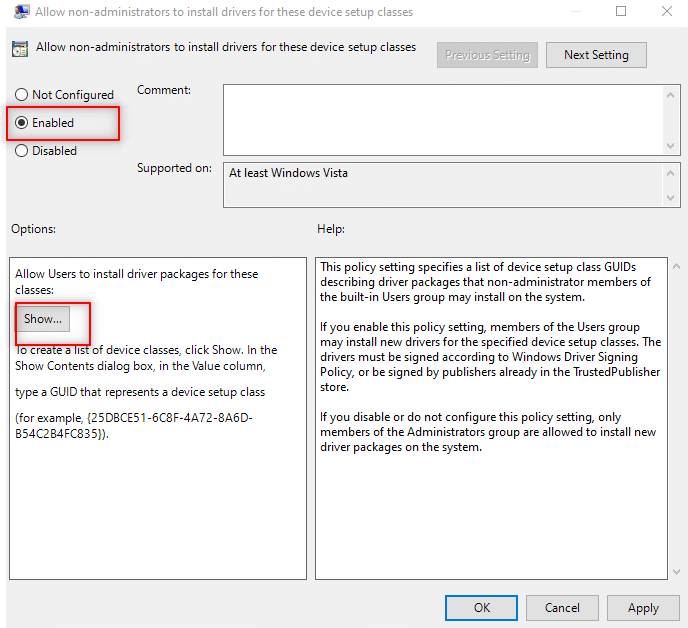Click the 'At least Windows Vista' text
Viewport: 688px width, 628px height.
(x=288, y=173)
